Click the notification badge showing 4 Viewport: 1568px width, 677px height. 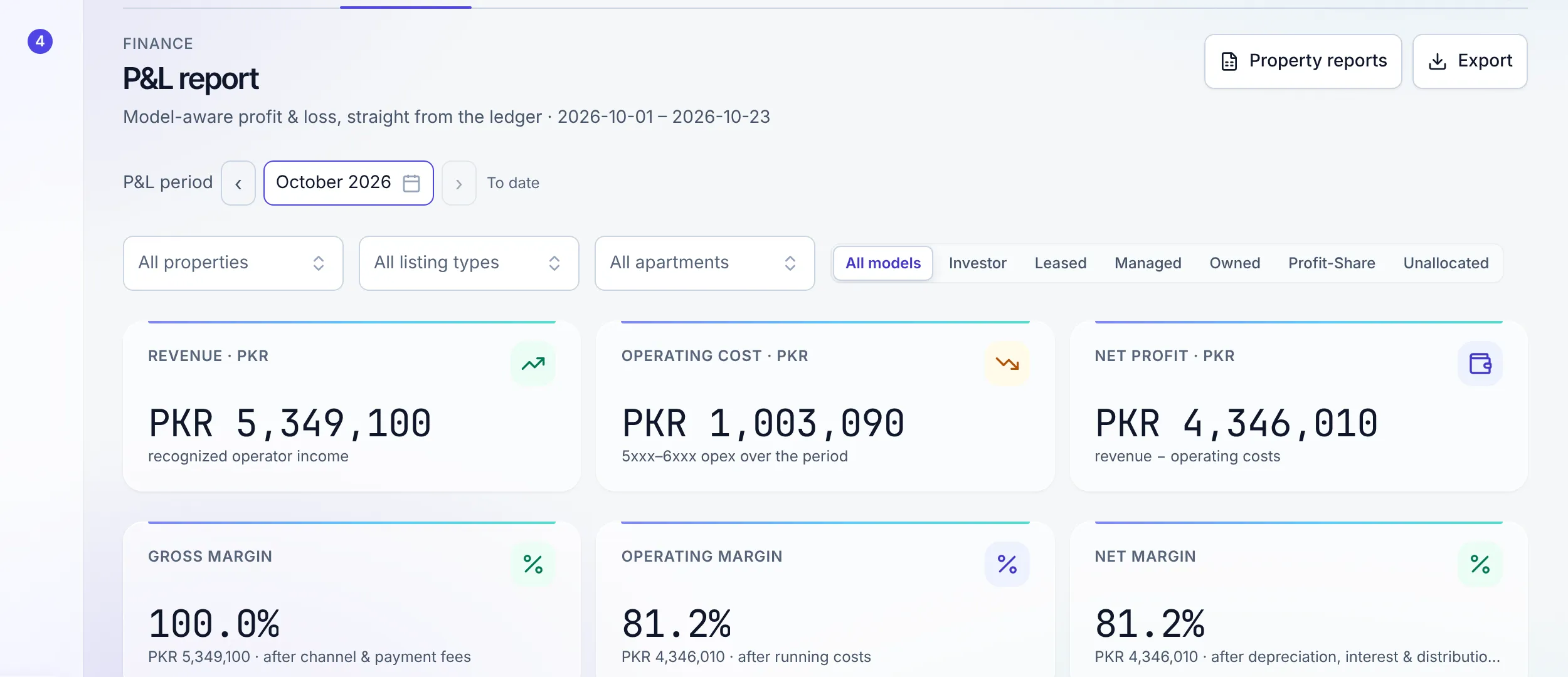[x=40, y=41]
